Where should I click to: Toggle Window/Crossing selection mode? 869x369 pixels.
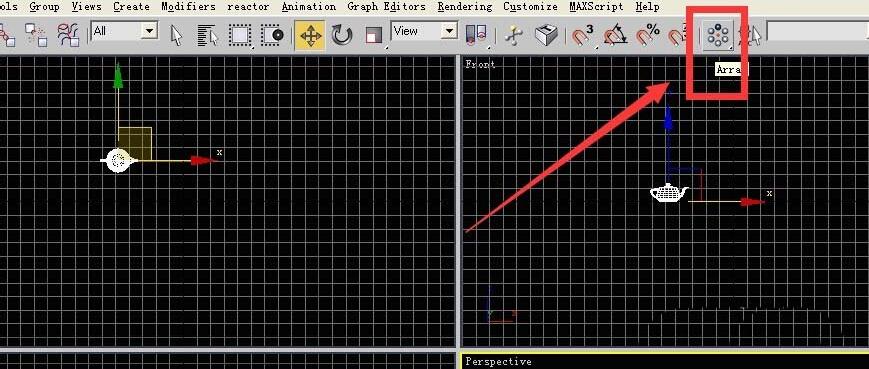(272, 36)
